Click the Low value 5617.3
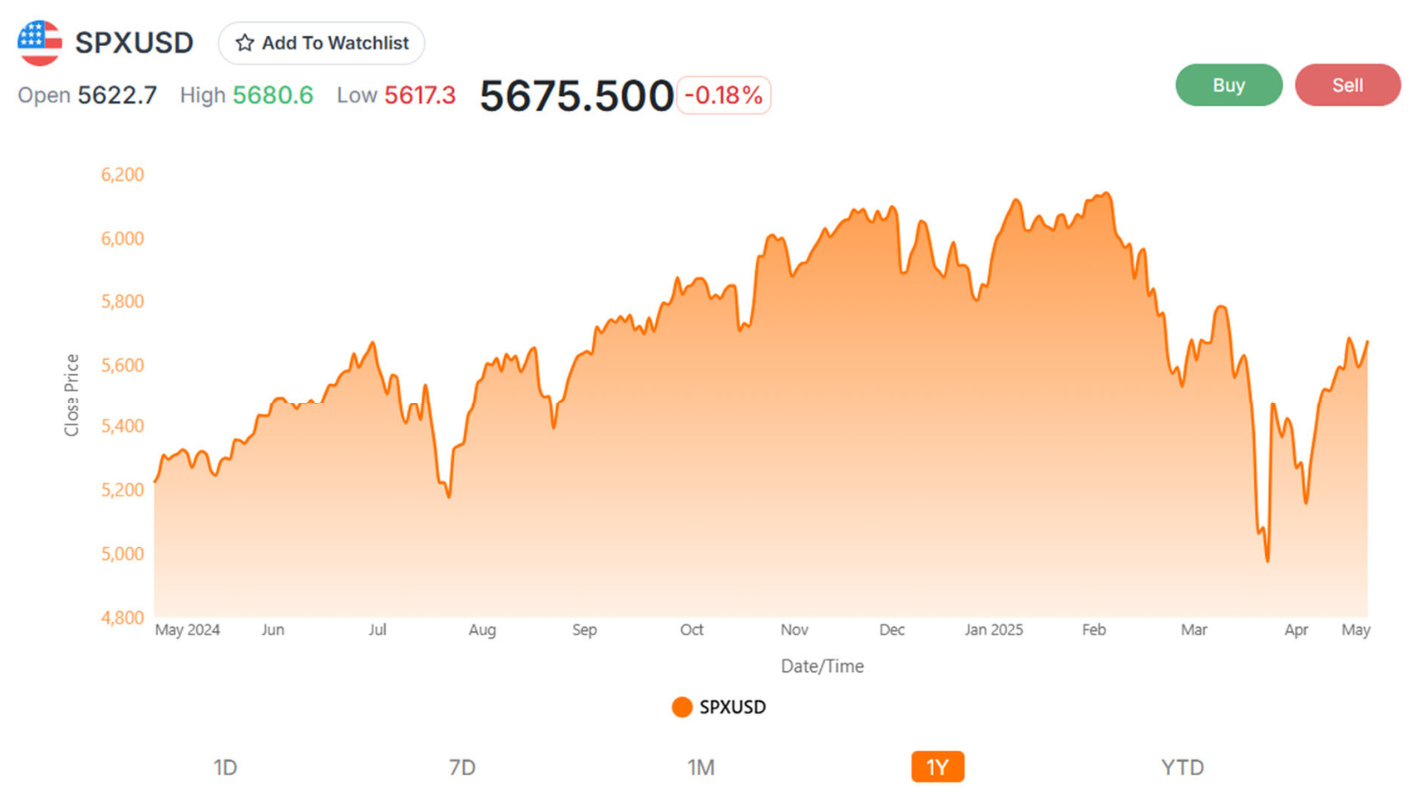 coord(420,95)
